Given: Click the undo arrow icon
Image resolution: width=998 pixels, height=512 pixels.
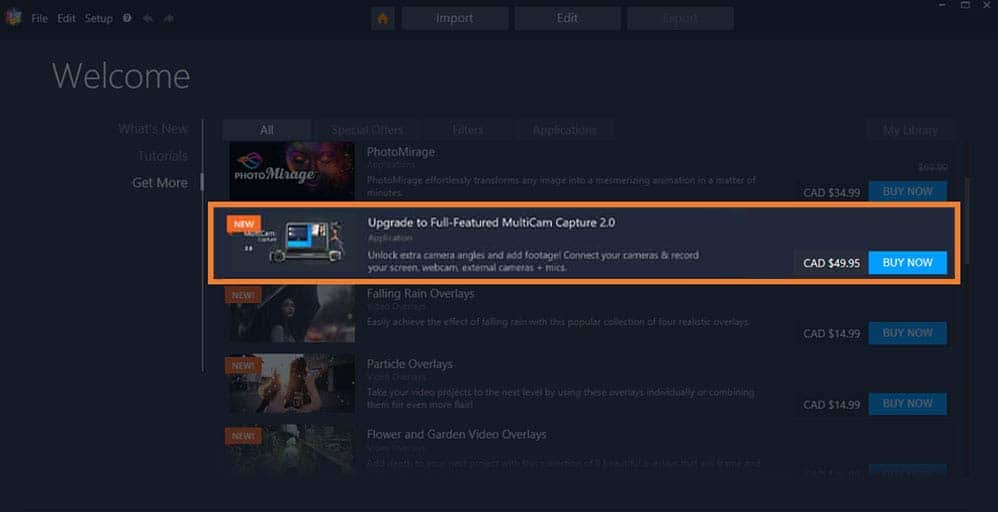Looking at the screenshot, I should click(x=148, y=18).
